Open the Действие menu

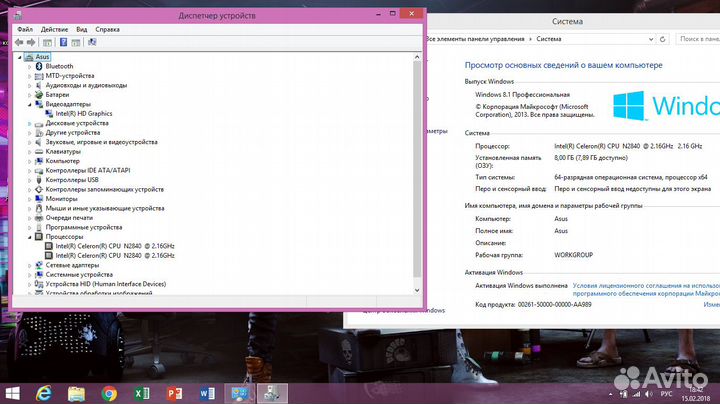[54, 29]
